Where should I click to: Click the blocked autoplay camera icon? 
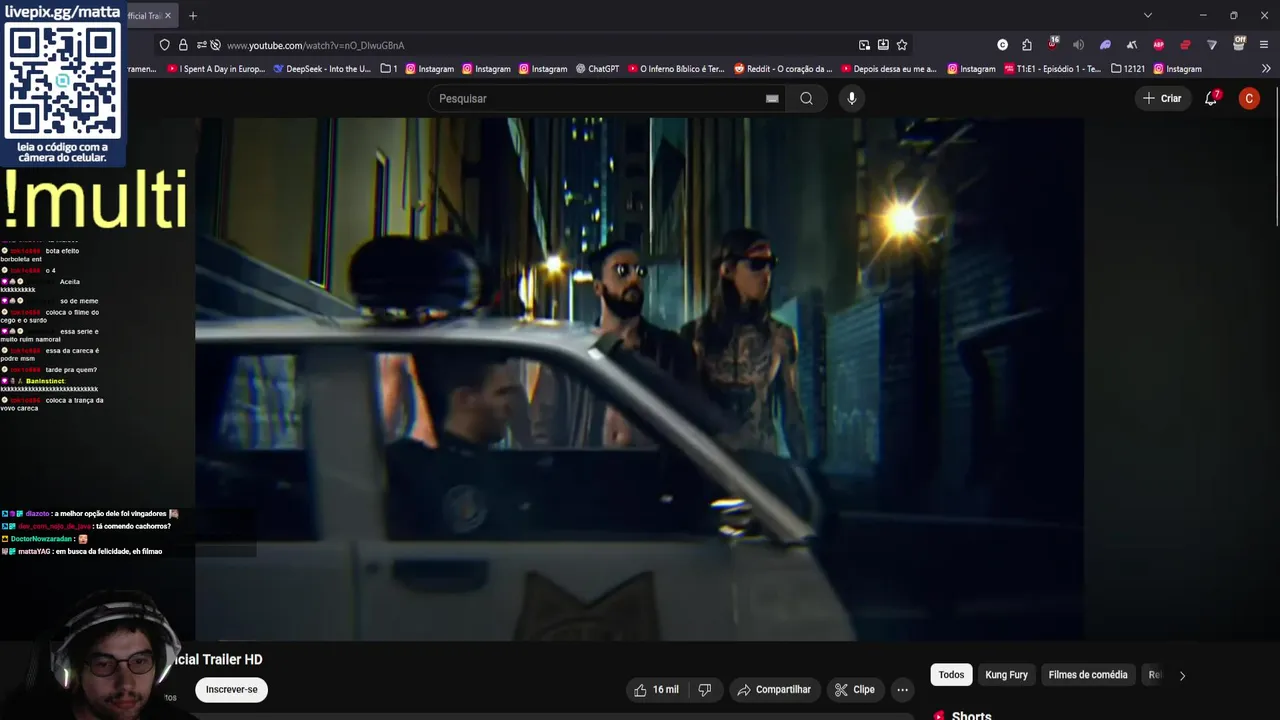coord(215,45)
